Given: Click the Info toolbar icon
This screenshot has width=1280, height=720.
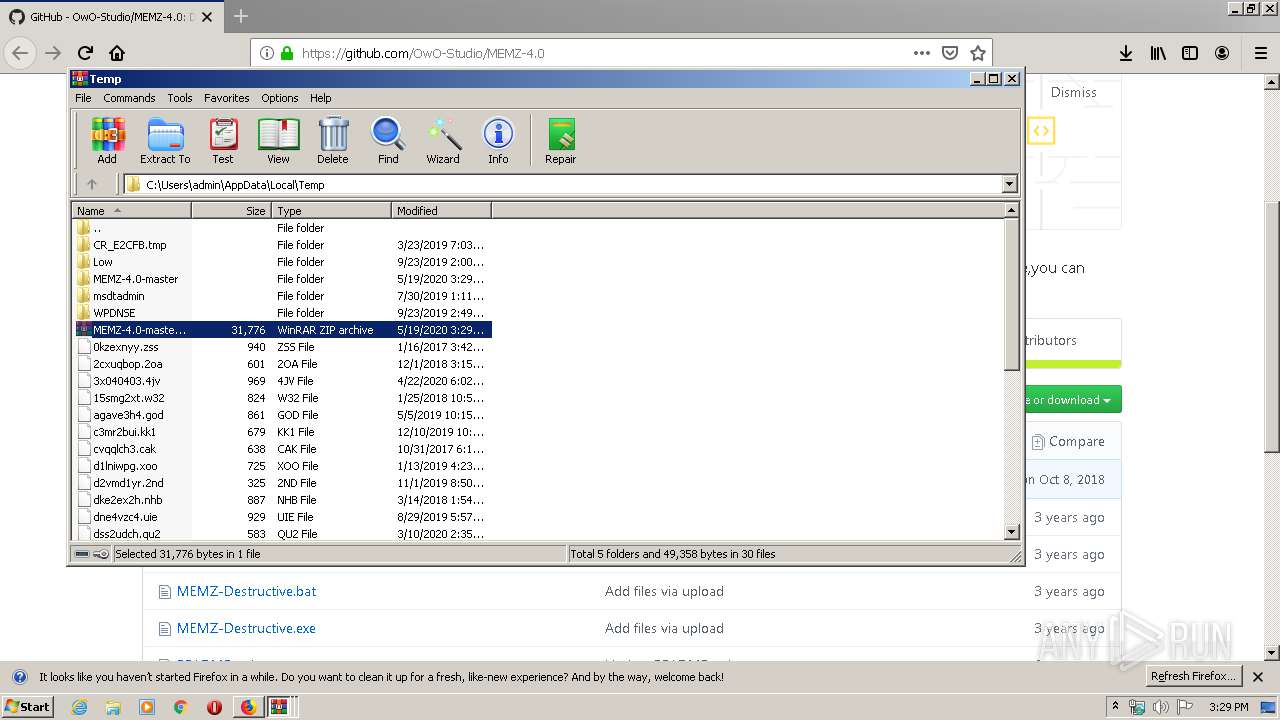Looking at the screenshot, I should click(498, 140).
